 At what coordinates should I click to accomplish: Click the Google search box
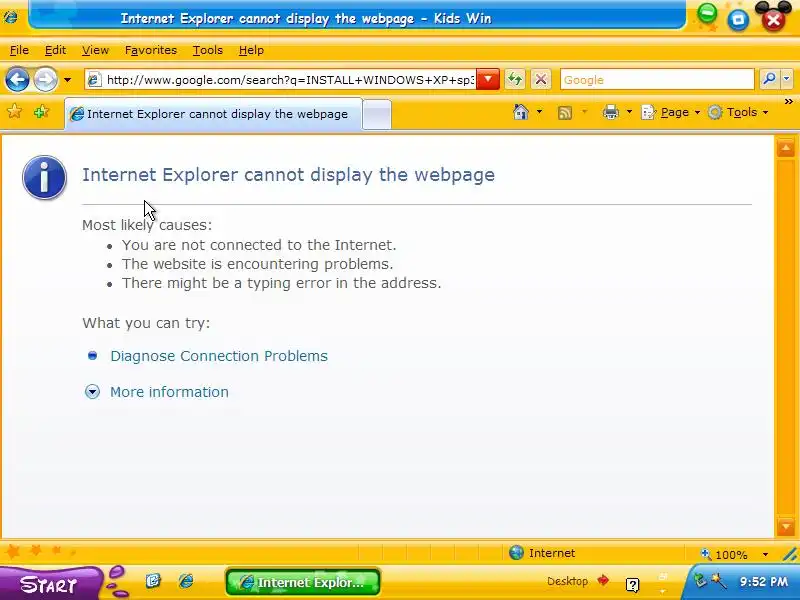pos(657,80)
